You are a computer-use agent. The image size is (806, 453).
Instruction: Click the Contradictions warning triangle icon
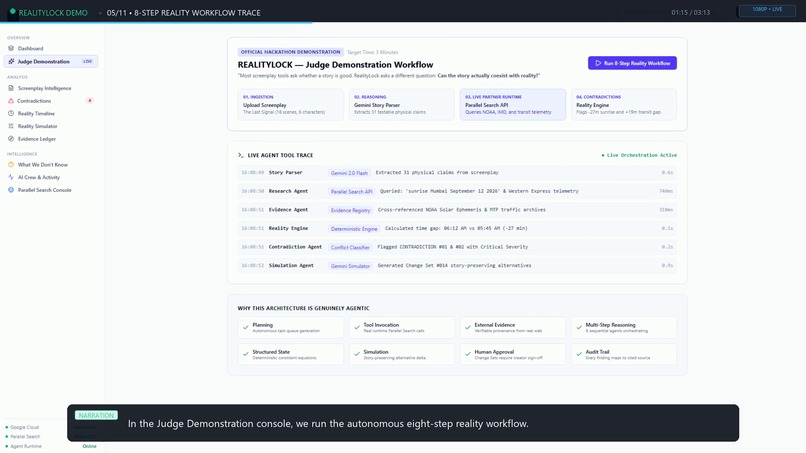[x=11, y=101]
